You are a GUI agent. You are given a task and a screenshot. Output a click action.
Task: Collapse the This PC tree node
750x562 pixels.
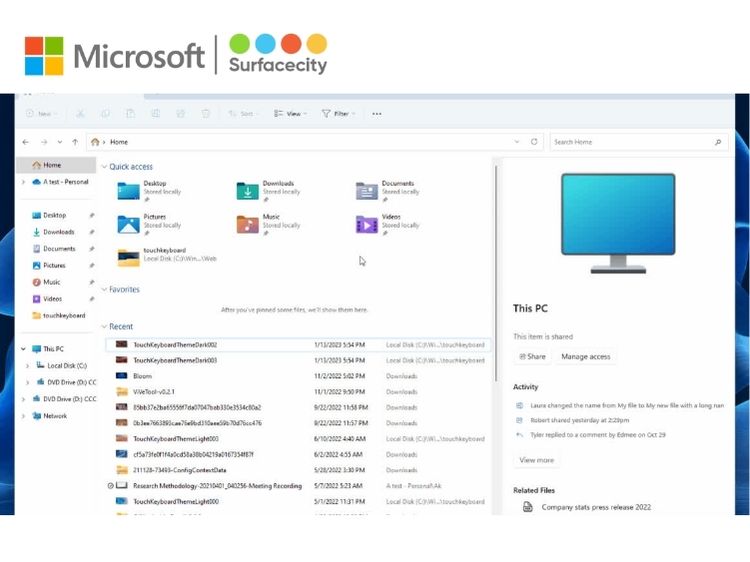click(x=23, y=349)
